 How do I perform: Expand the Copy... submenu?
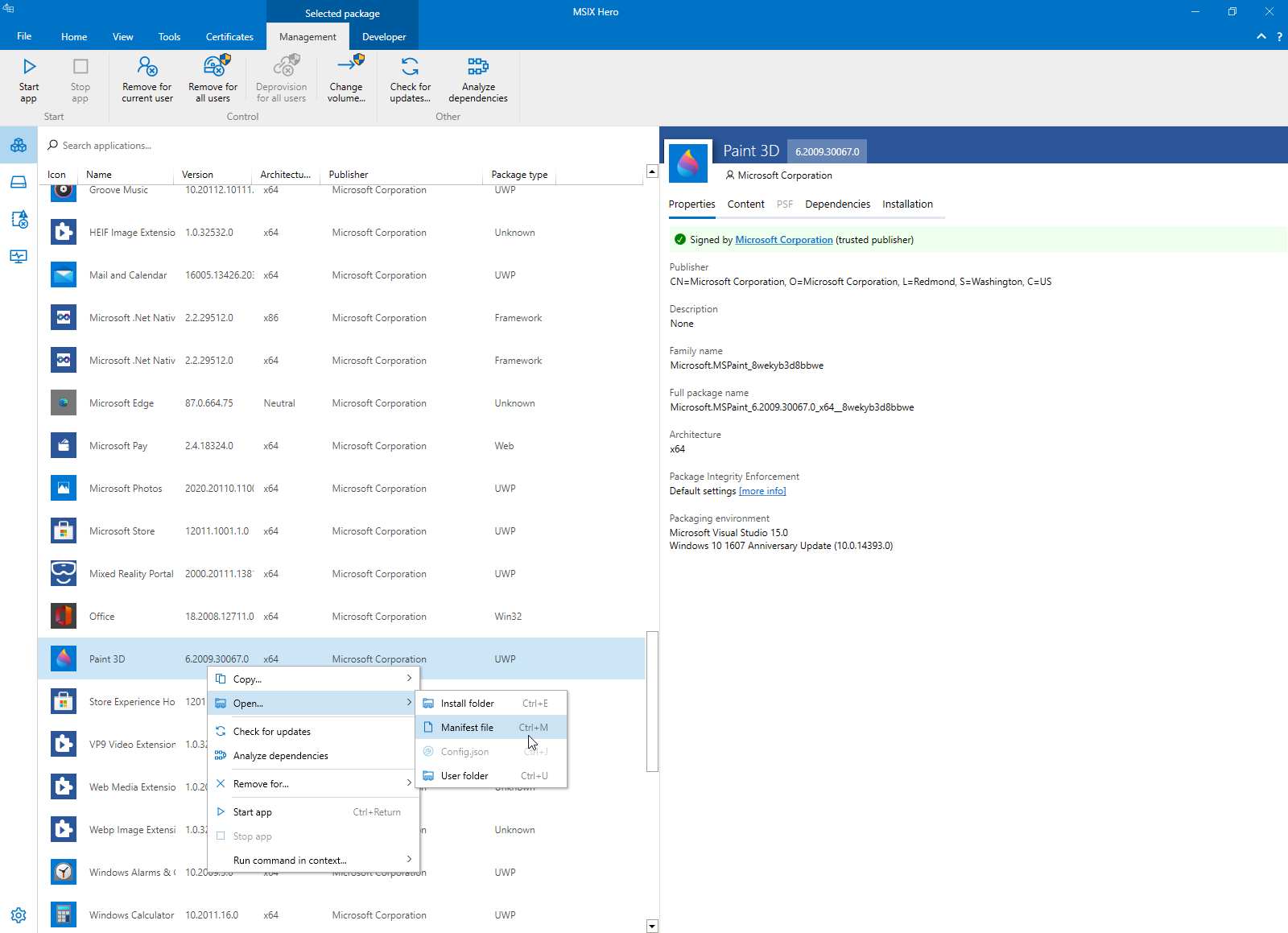[314, 679]
